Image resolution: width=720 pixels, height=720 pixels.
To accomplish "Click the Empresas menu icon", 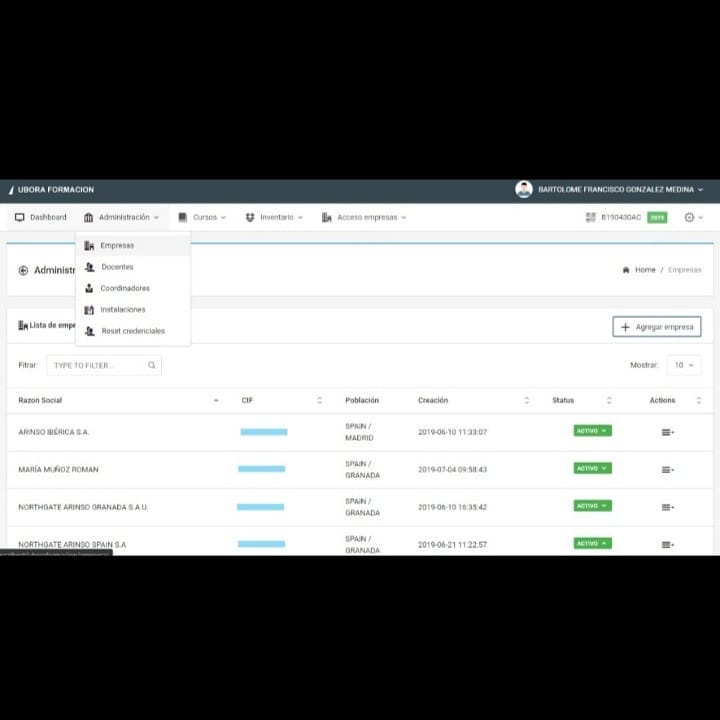I will point(89,246).
